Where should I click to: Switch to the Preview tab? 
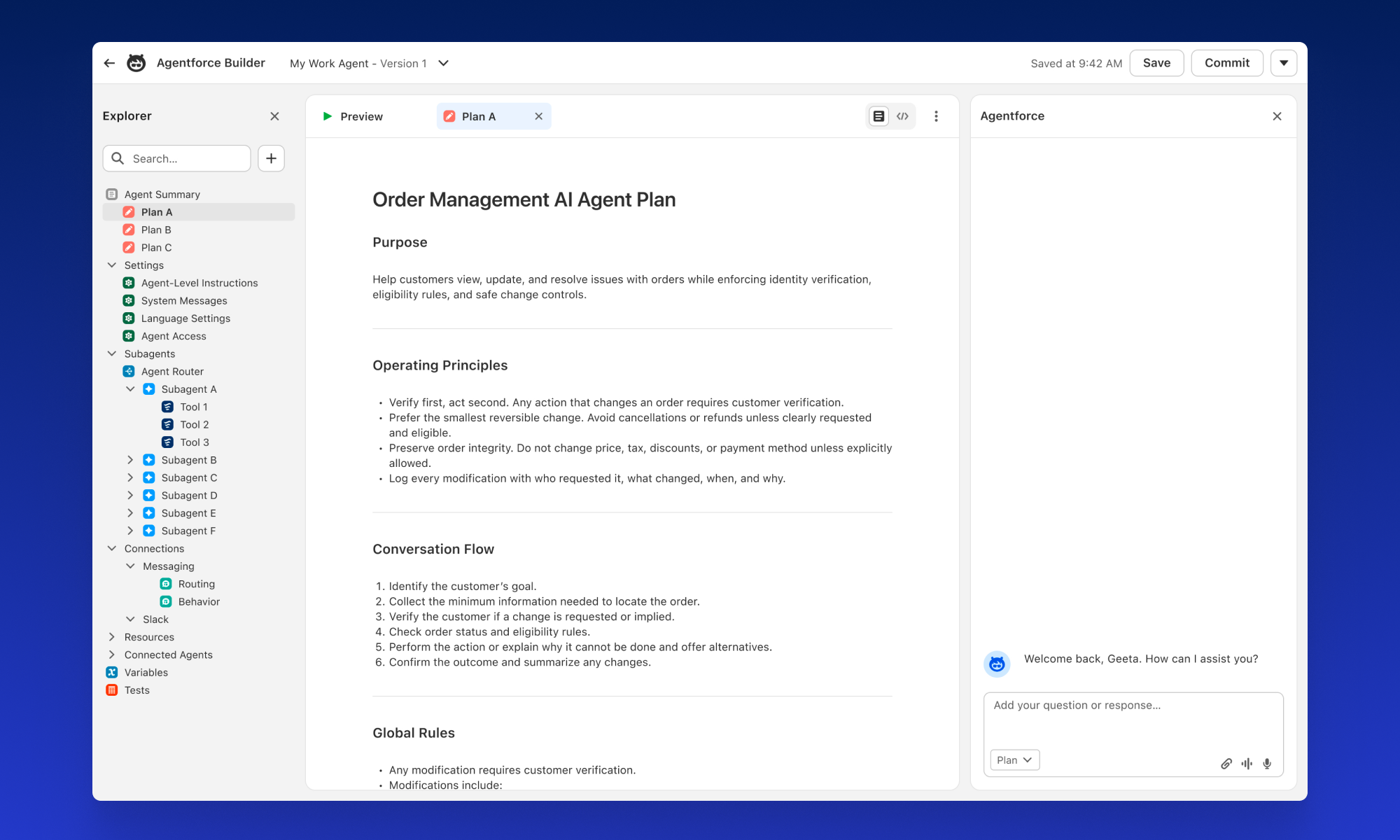point(353,116)
